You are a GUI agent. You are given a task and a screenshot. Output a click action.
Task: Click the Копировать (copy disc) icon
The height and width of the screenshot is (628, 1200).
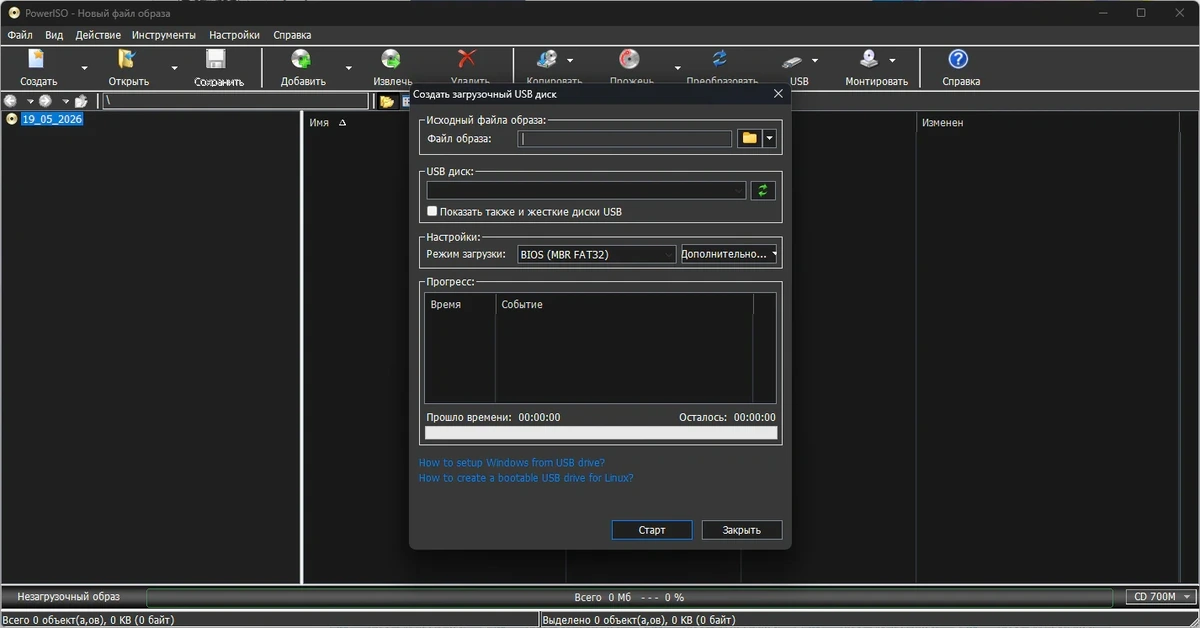[547, 60]
